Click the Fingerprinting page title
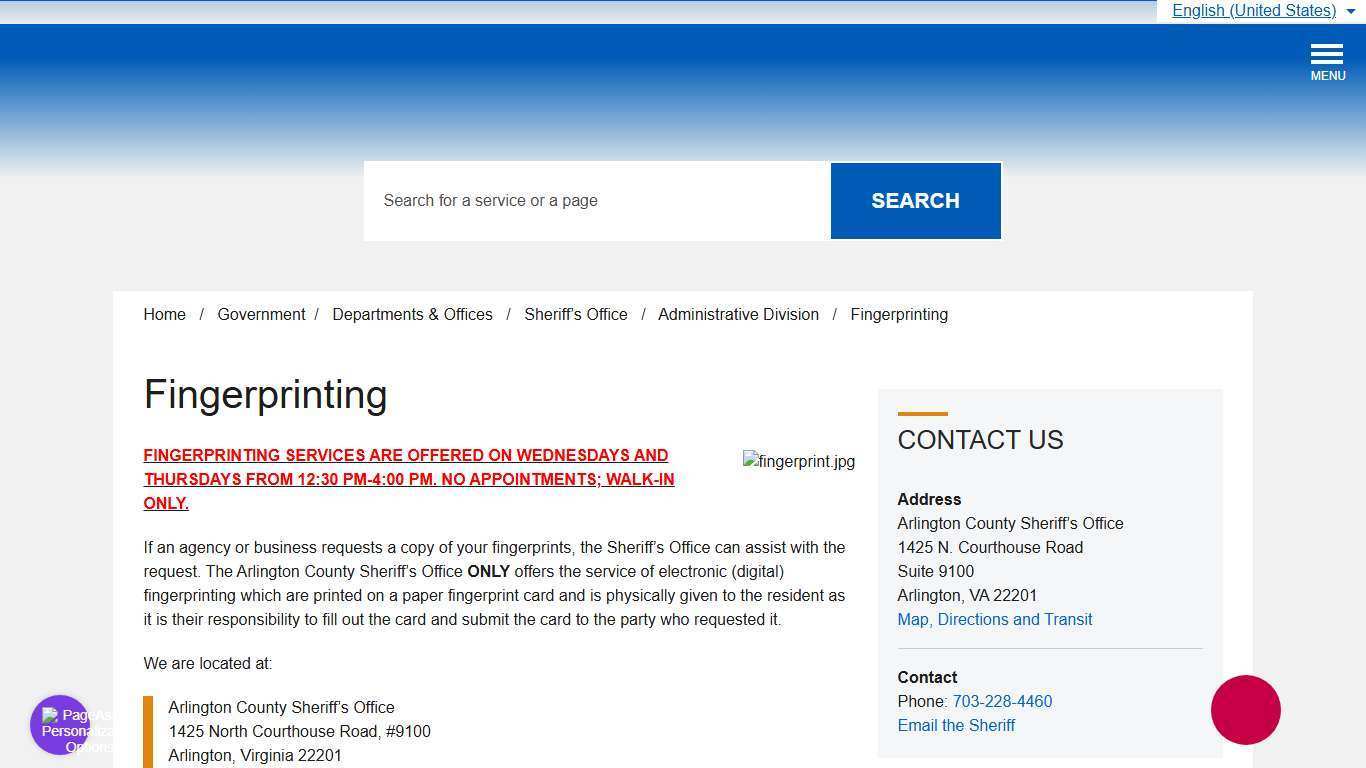 pos(265,394)
